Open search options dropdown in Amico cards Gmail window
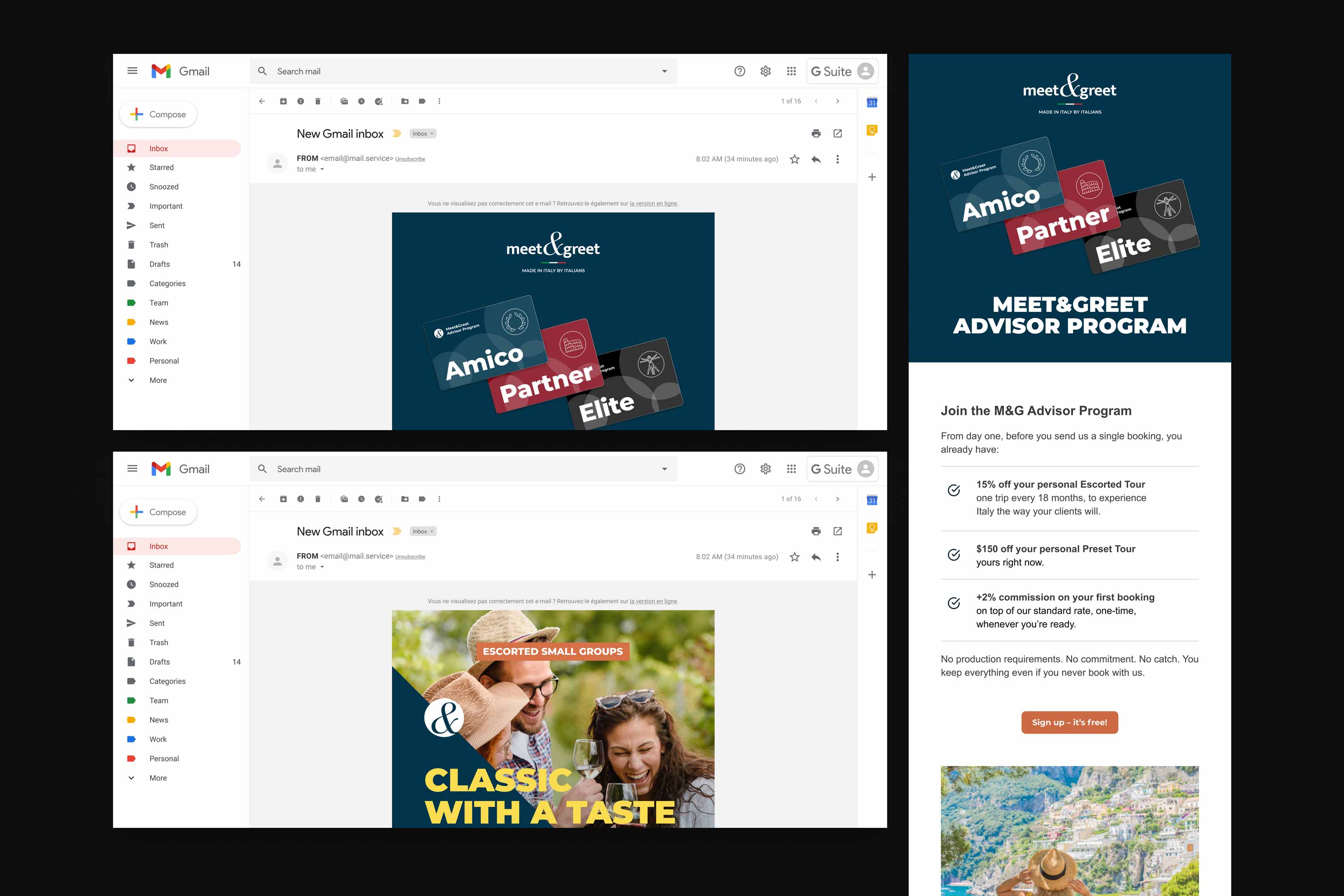 click(x=664, y=71)
